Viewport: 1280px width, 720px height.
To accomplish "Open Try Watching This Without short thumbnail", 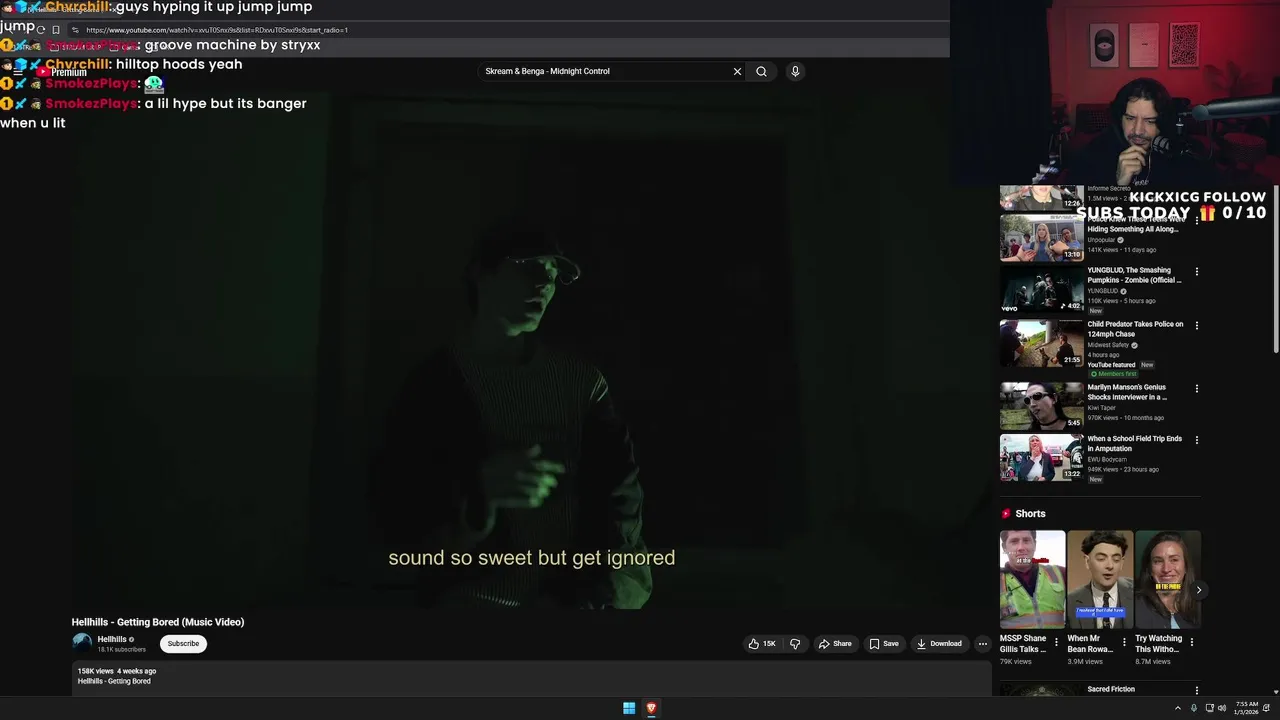I will (1168, 579).
